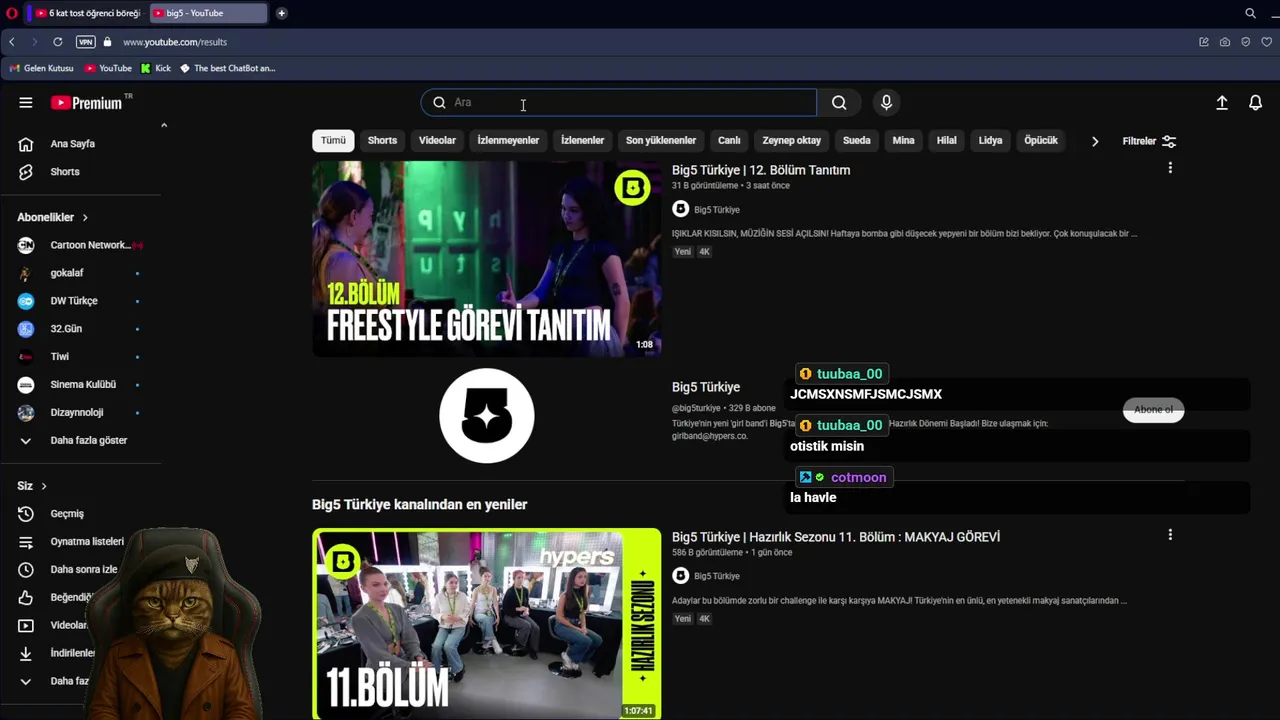Open the upload/create icon

click(1222, 102)
